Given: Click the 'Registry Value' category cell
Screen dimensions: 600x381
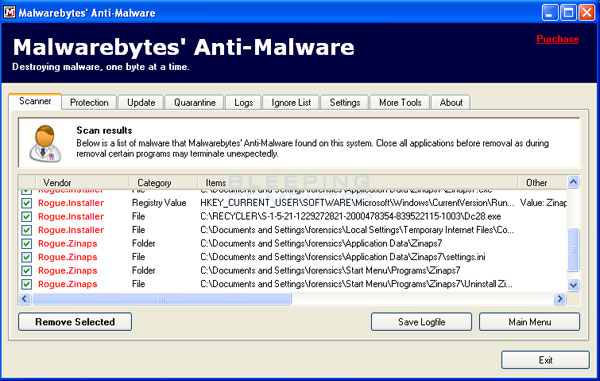Looking at the screenshot, I should click(159, 203).
